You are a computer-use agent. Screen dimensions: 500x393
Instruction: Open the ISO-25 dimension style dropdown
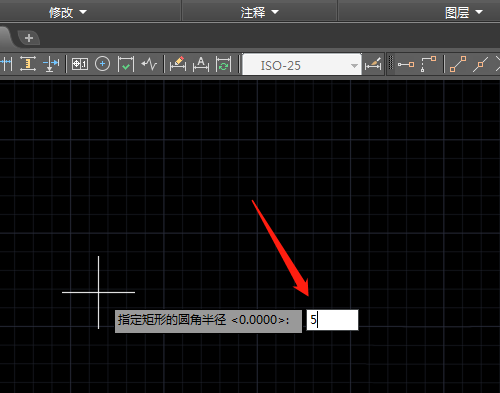(302, 64)
